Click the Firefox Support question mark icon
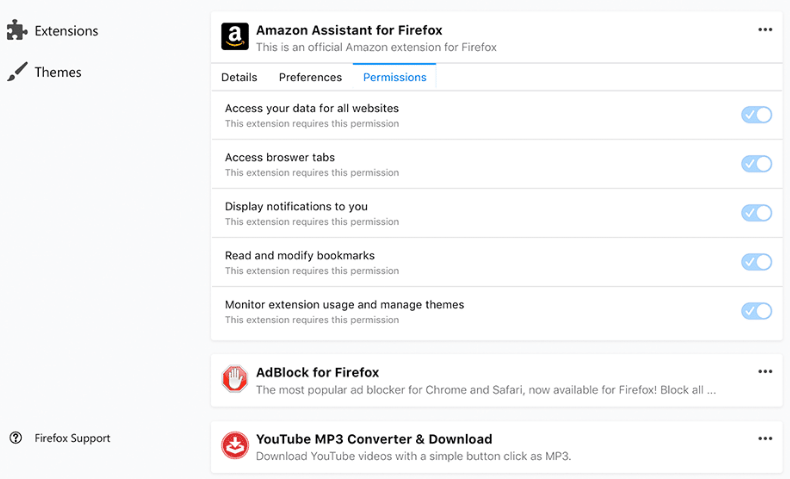The height and width of the screenshot is (479, 790). (x=16, y=438)
